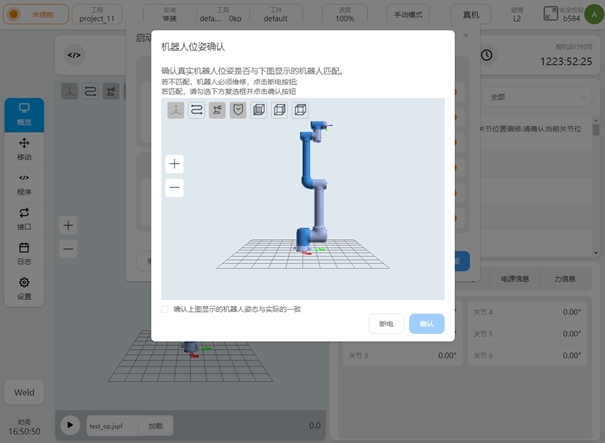Select the second cube view icon in dialog
Image resolution: width=605 pixels, height=443 pixels.
point(279,110)
